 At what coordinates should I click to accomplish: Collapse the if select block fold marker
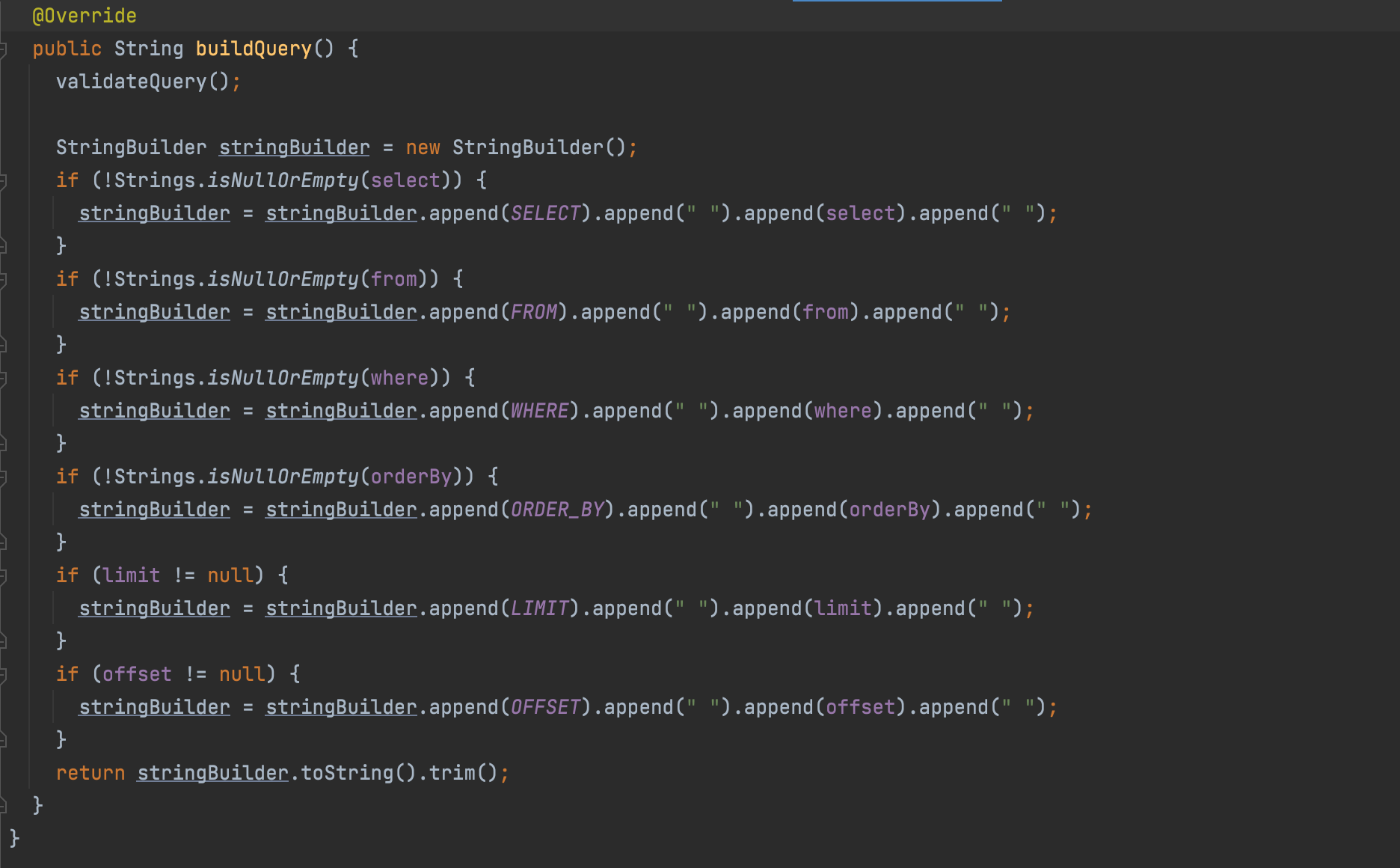[3, 181]
